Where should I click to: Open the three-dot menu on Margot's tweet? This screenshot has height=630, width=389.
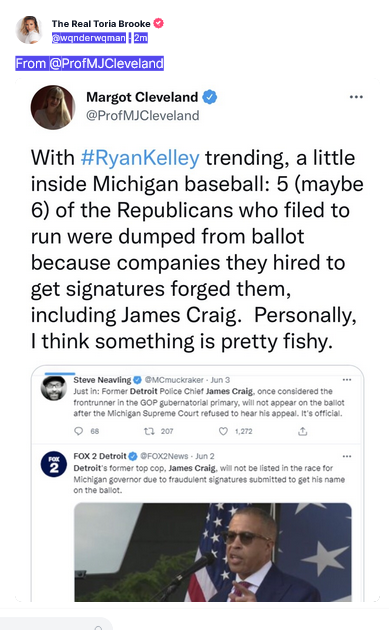[356, 97]
